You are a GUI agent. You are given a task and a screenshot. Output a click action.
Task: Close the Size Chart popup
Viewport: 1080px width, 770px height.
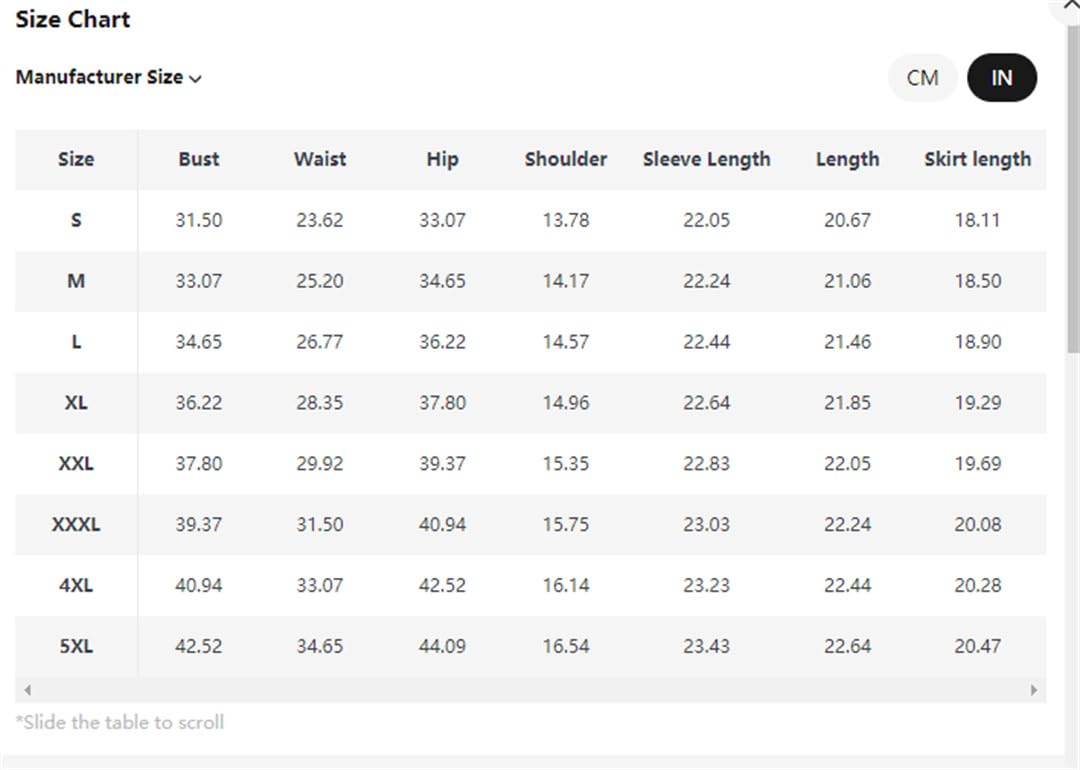coord(1070,6)
